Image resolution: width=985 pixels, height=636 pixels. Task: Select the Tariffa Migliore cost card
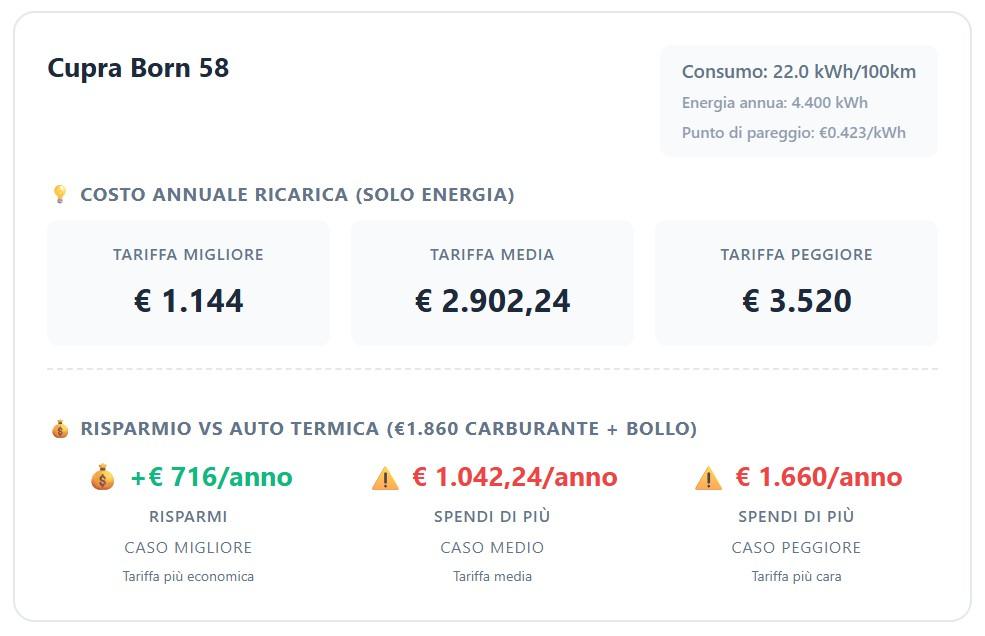click(x=188, y=283)
